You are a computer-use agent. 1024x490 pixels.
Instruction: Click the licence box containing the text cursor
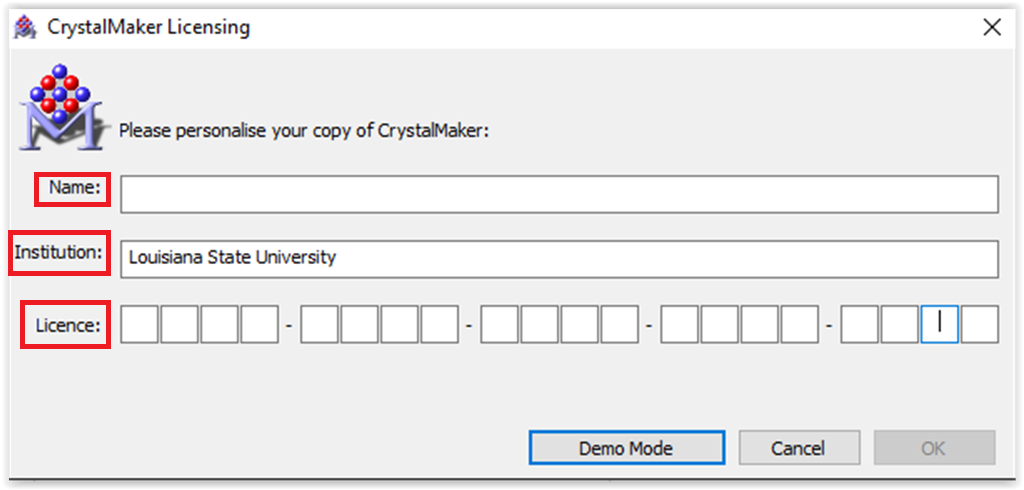pyautogui.click(x=940, y=325)
